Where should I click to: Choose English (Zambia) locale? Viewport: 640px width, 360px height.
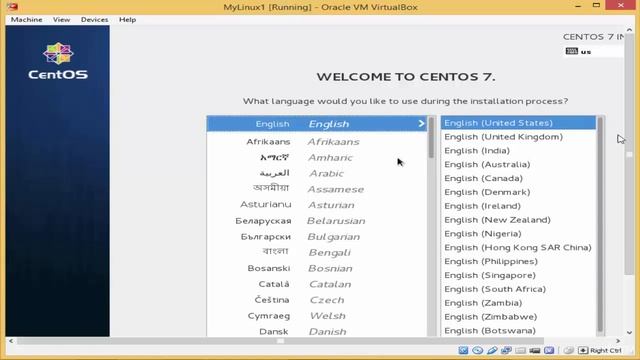(x=518, y=303)
